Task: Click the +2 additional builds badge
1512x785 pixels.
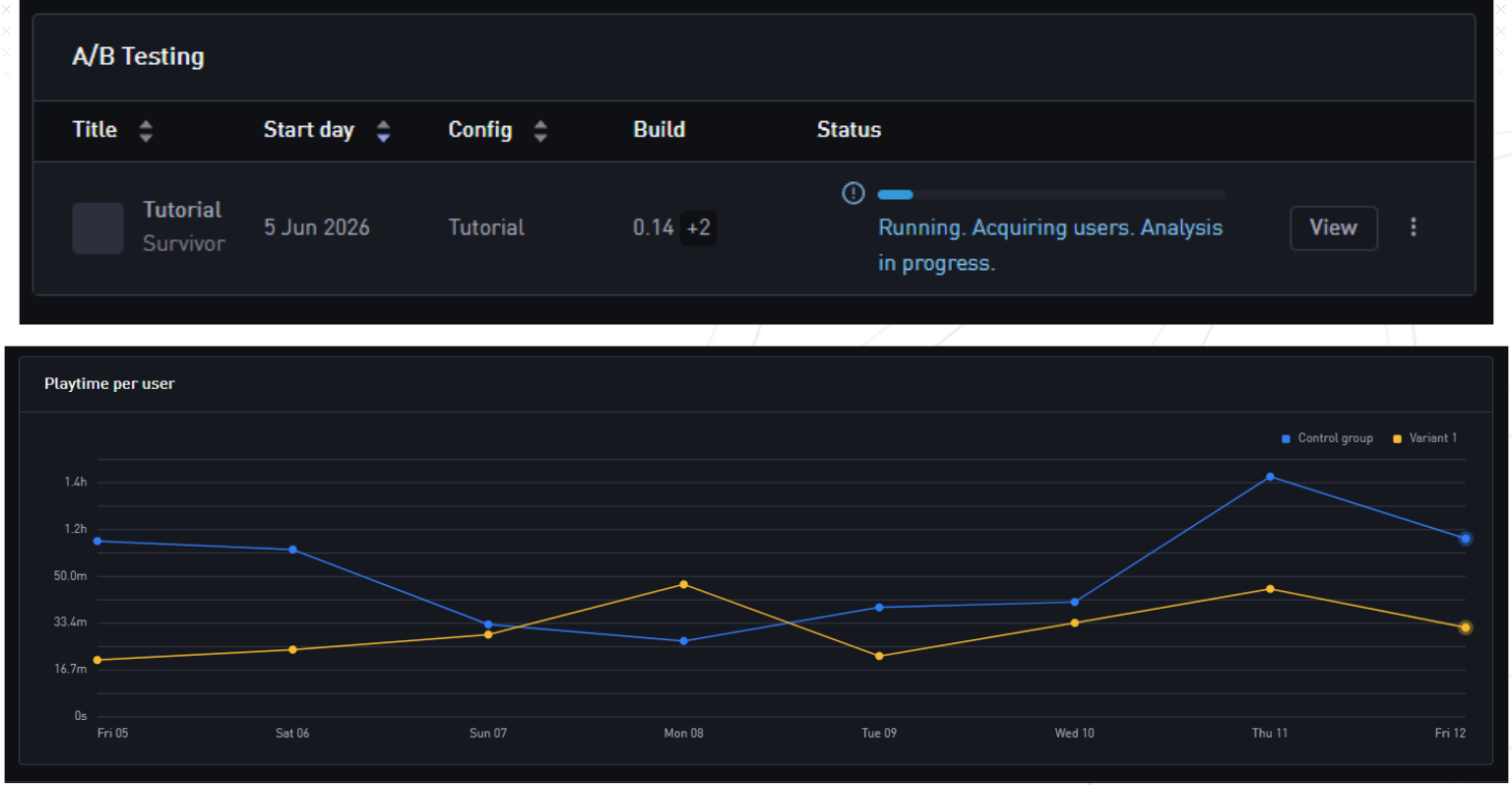Action: pyautogui.click(x=698, y=228)
